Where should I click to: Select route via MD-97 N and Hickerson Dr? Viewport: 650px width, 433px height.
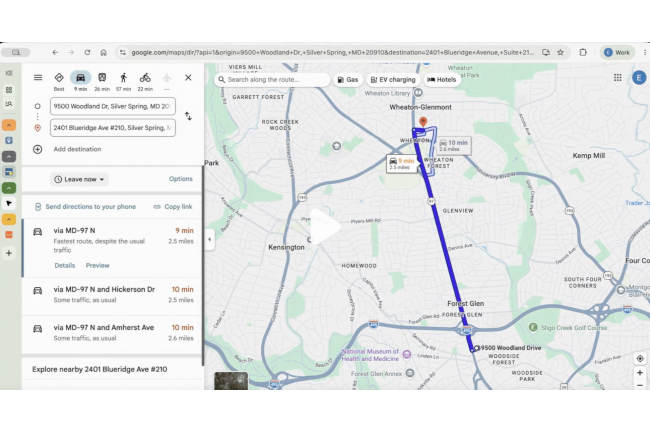click(x=112, y=295)
